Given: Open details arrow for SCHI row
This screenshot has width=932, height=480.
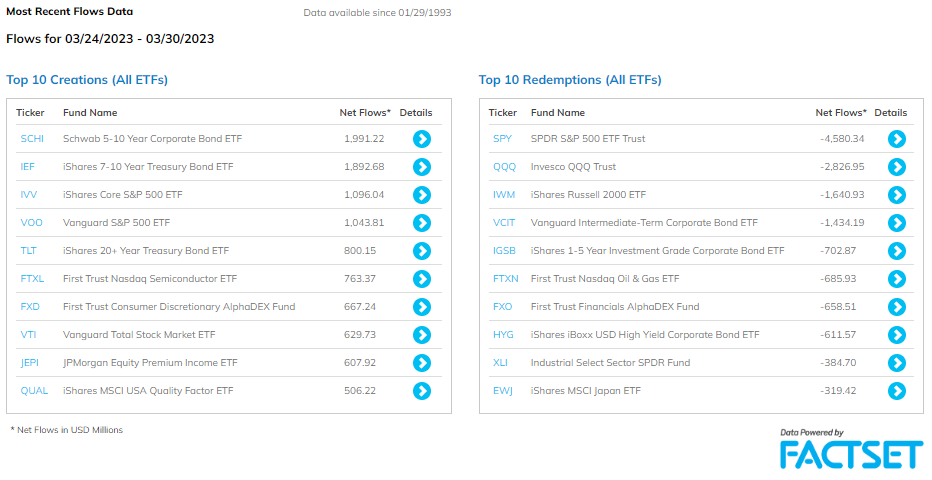Looking at the screenshot, I should coord(422,139).
